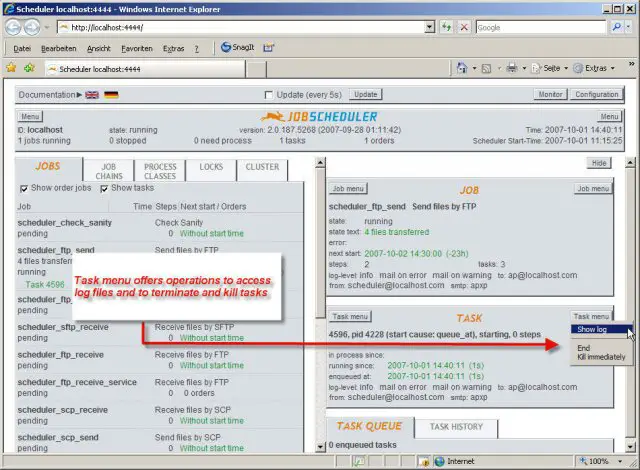This screenshot has height=470, width=640.
Task: Switch to the Process Classes tab
Action: tap(160, 171)
